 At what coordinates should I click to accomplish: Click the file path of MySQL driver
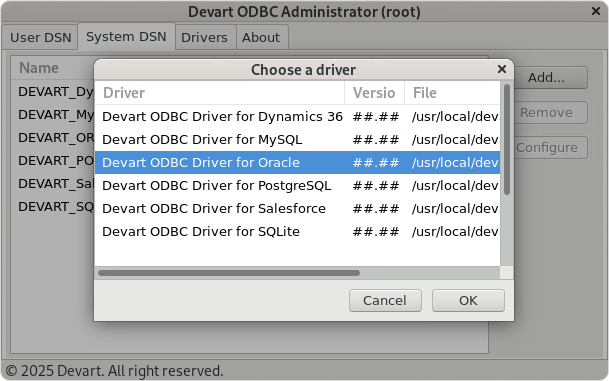(x=455, y=139)
